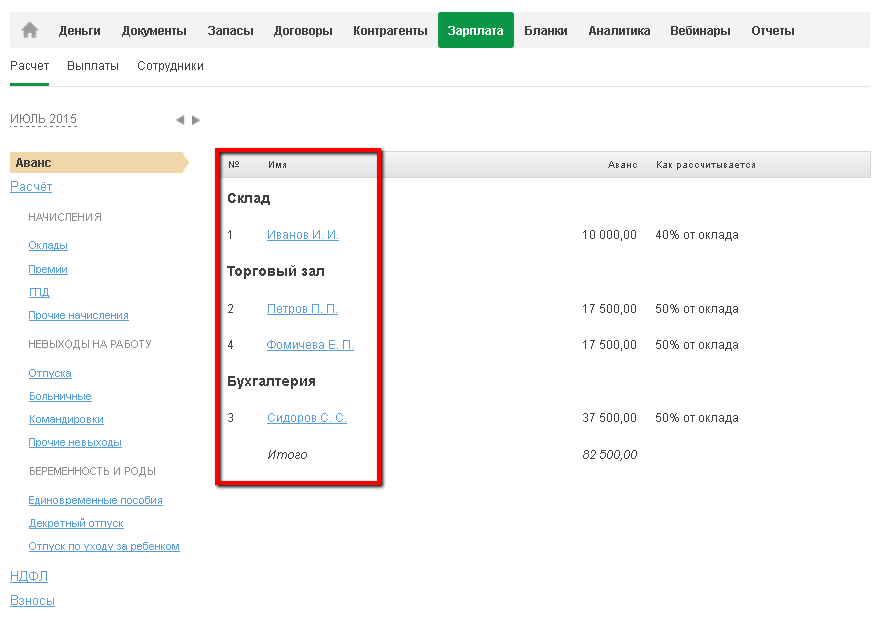Screen dimensions: 882x617
Task: Open employee Петров П. П.
Action: click(302, 309)
